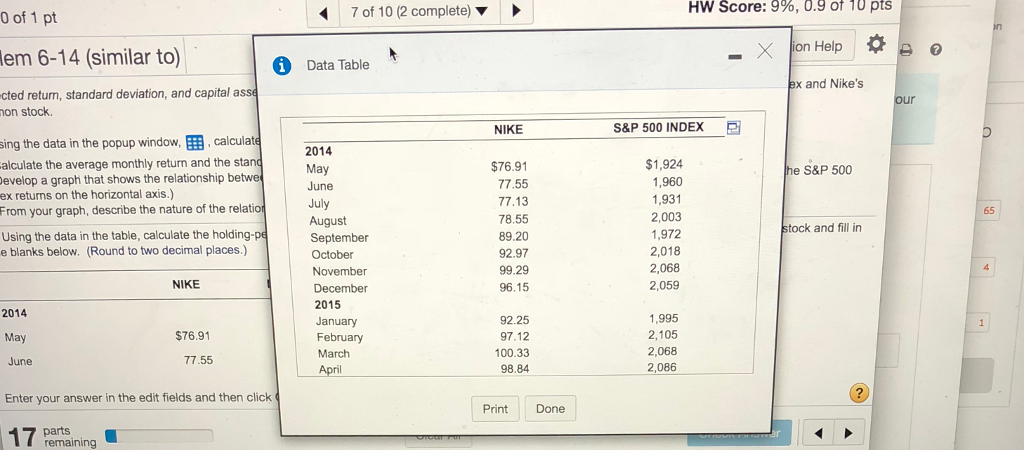
Task: Open Question Help menu
Action: click(820, 46)
